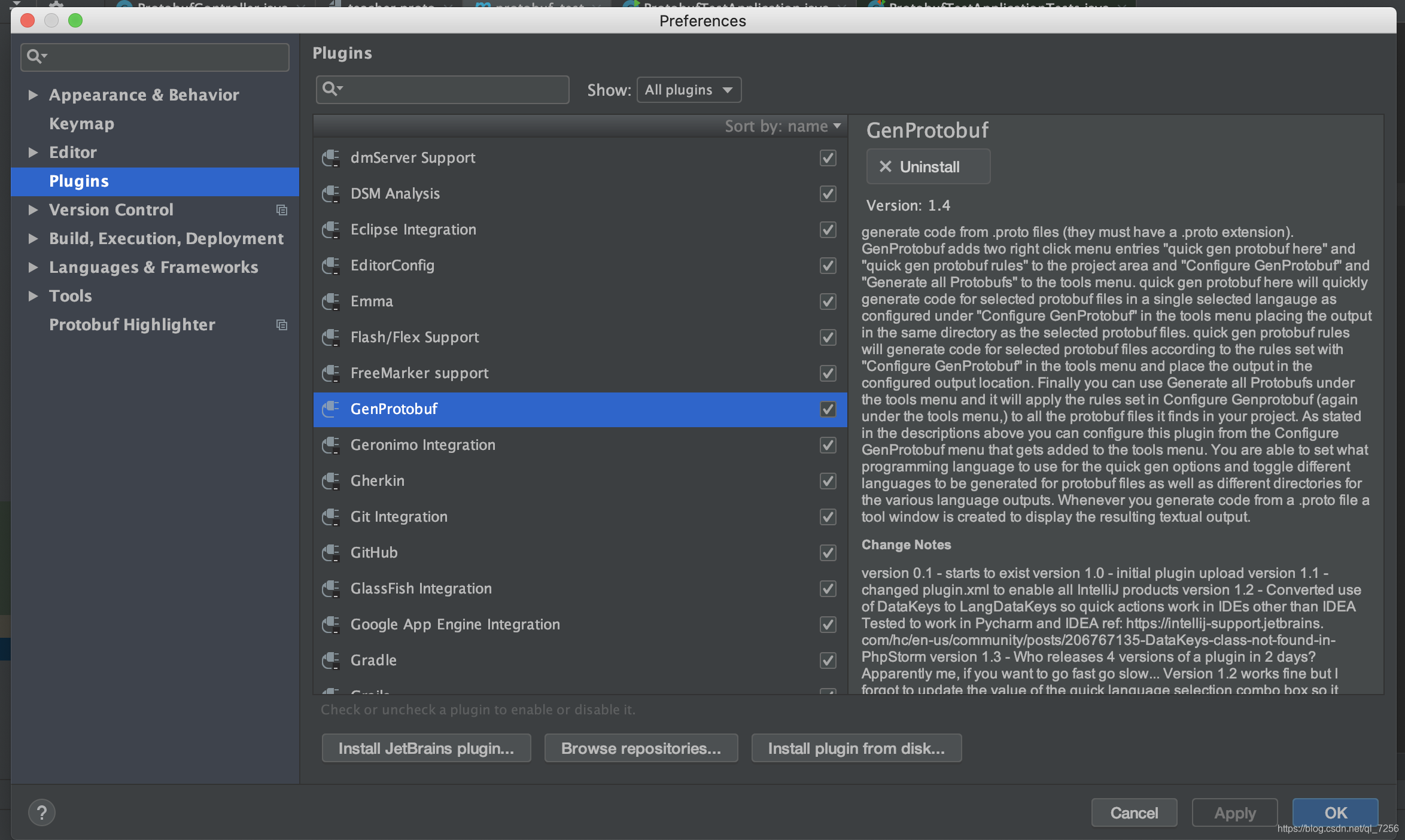This screenshot has width=1405, height=840.
Task: Click the Google App Engine plugin icon
Action: [331, 625]
